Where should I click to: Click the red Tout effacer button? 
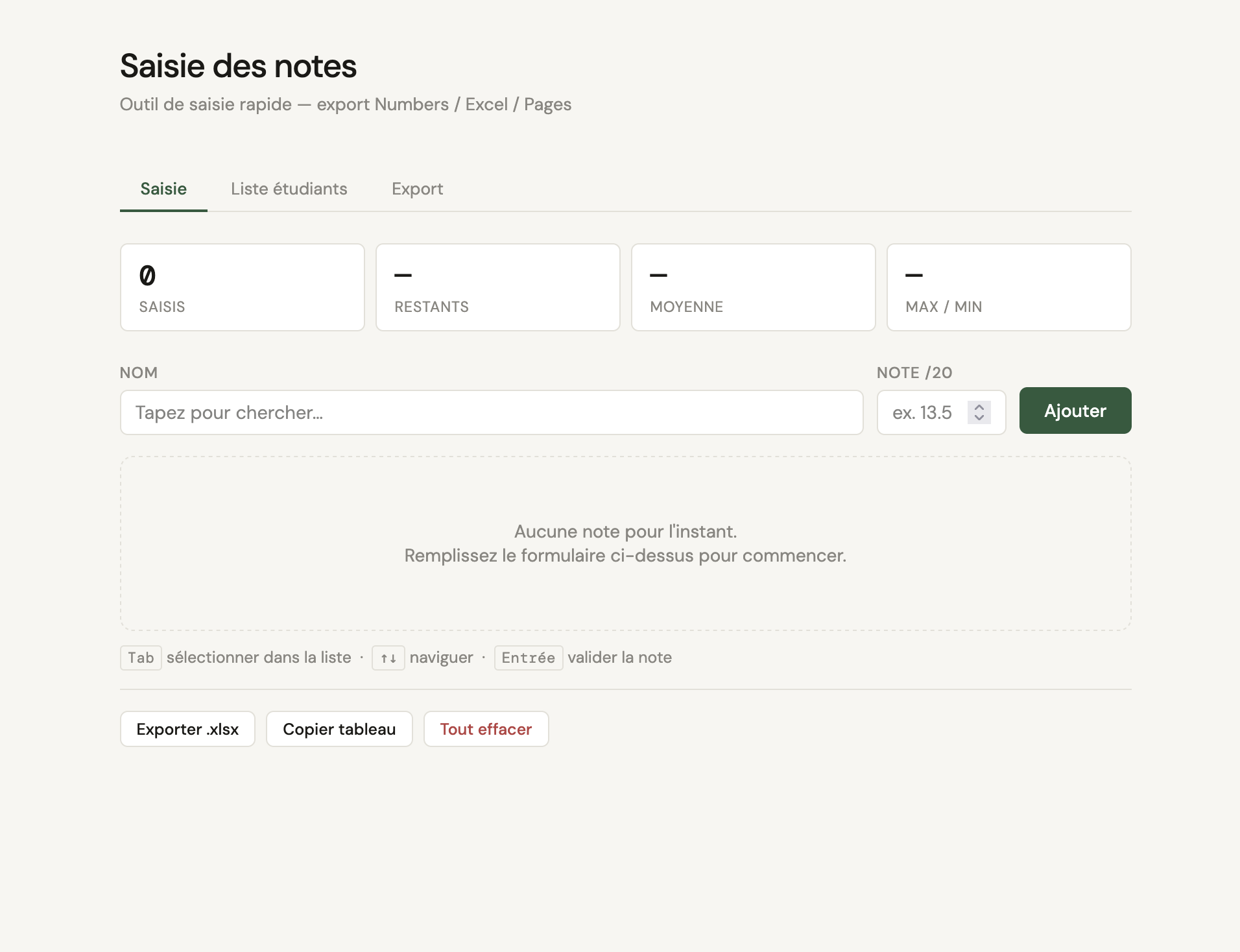point(486,729)
